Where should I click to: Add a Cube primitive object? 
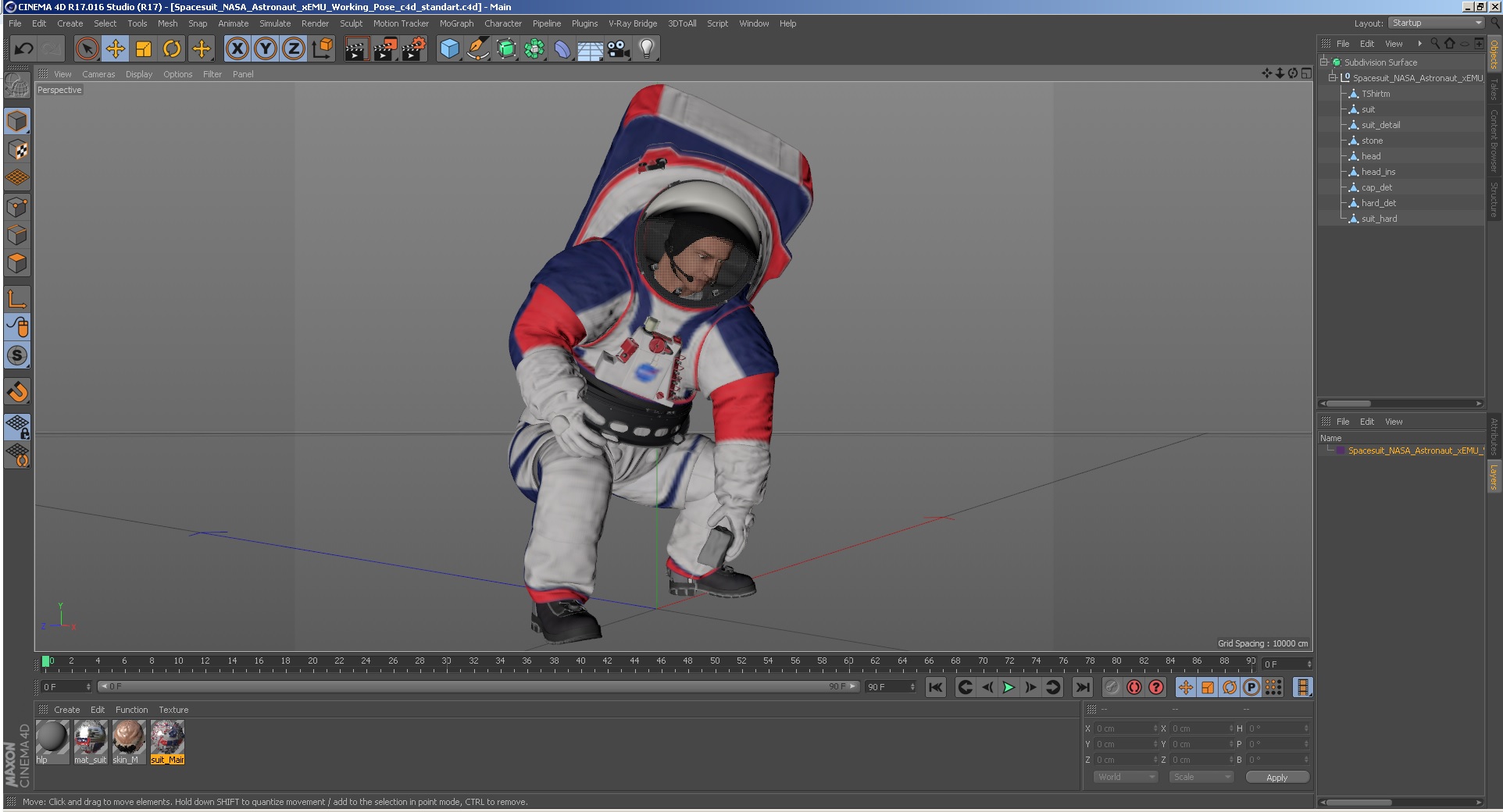pos(449,49)
